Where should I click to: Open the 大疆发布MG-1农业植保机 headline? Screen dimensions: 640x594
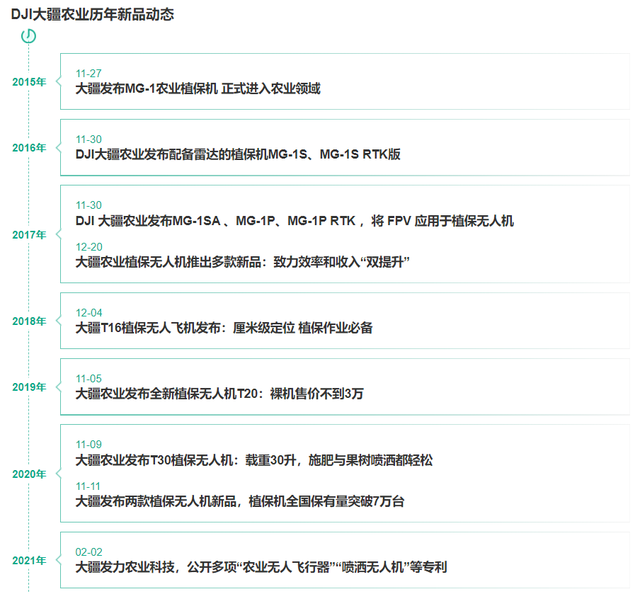point(198,89)
